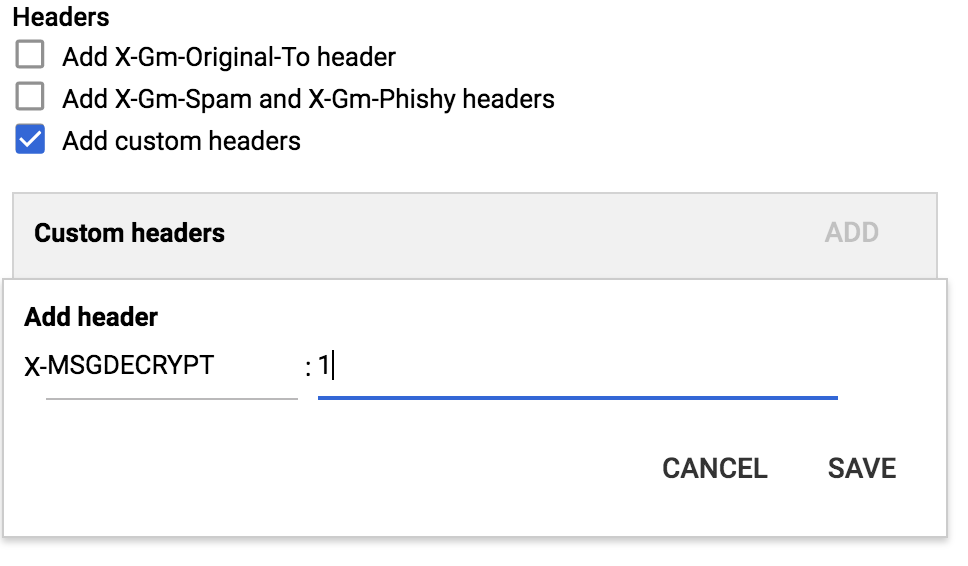The height and width of the screenshot is (566, 968).
Task: Uncheck the Add custom headers checkbox
Action: click(x=30, y=140)
